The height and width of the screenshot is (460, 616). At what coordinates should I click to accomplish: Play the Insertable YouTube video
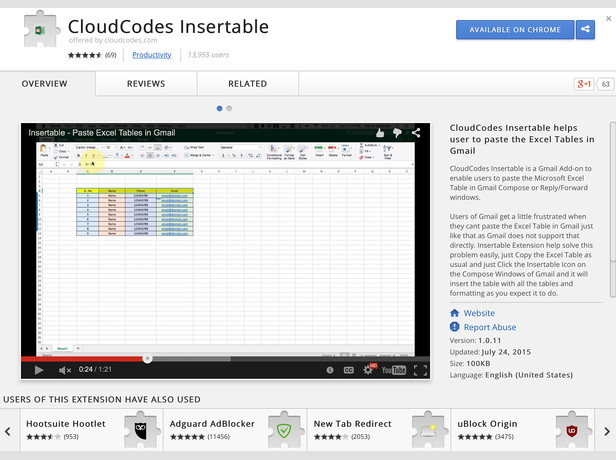[38, 370]
